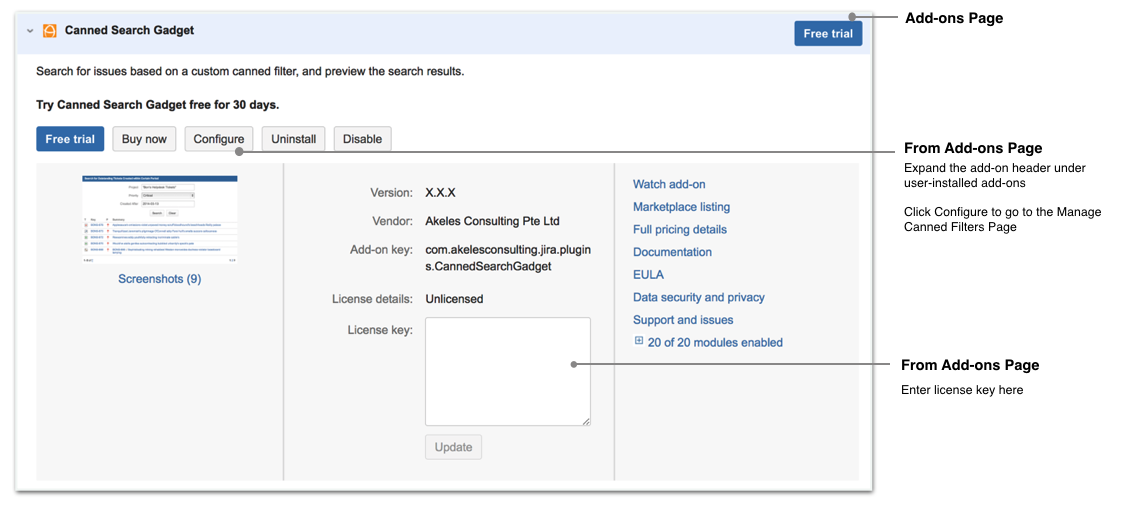
Task: Open the Marketplace listing link
Action: (681, 207)
